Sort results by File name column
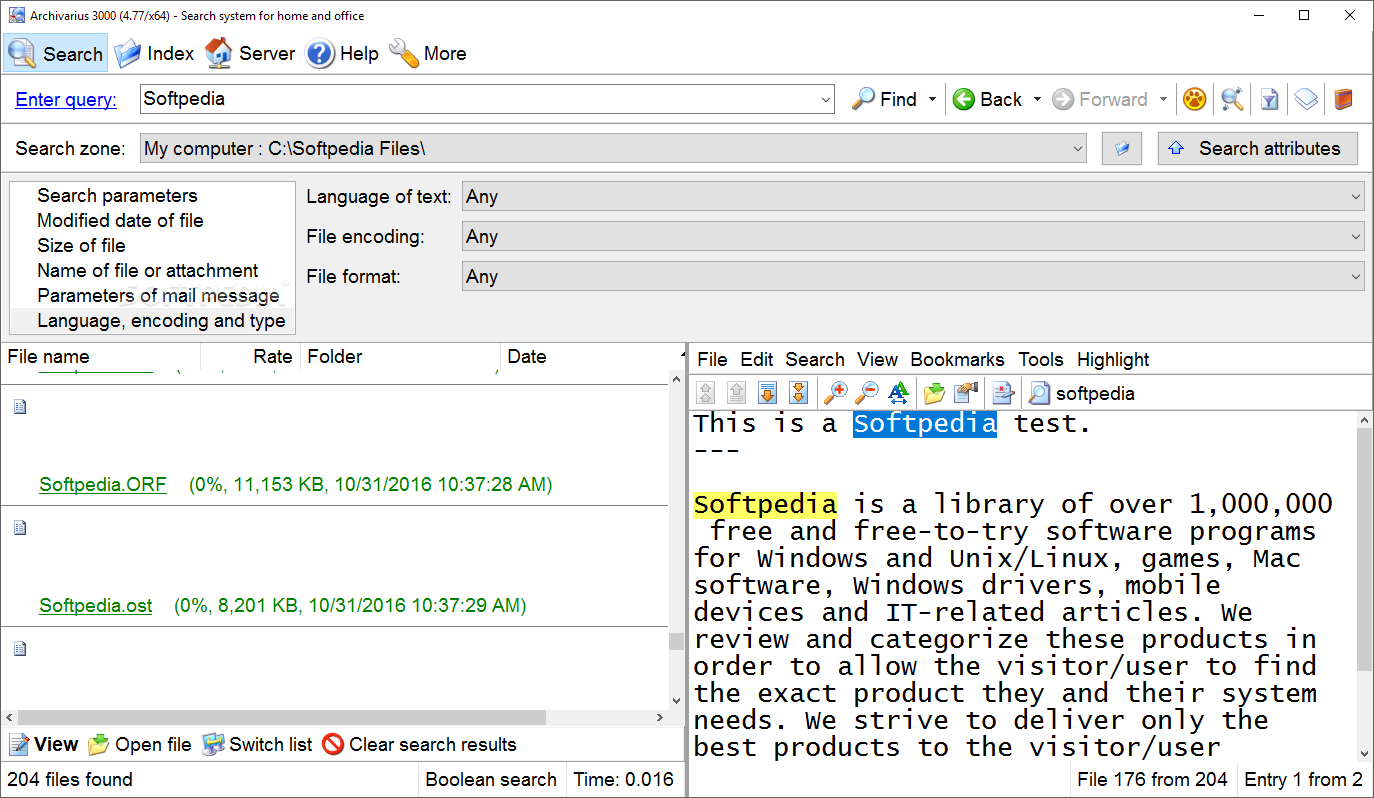1374x798 pixels. tap(100, 357)
